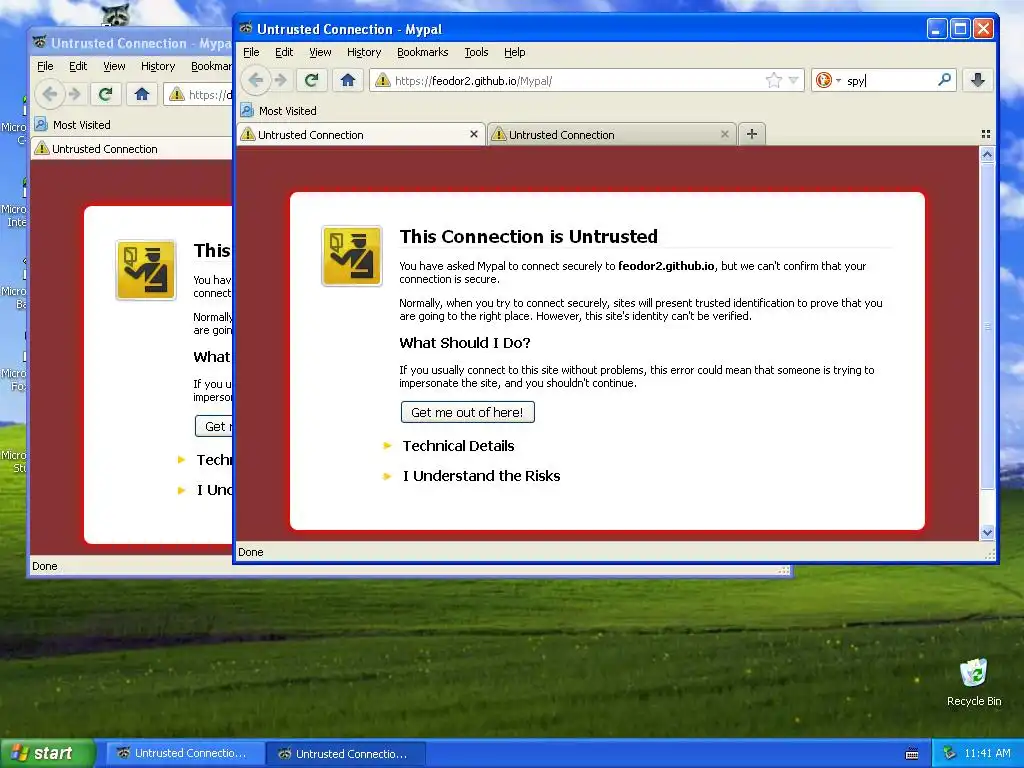Open the Edit menu in the background window
The width and height of the screenshot is (1024, 768).
pos(78,66)
